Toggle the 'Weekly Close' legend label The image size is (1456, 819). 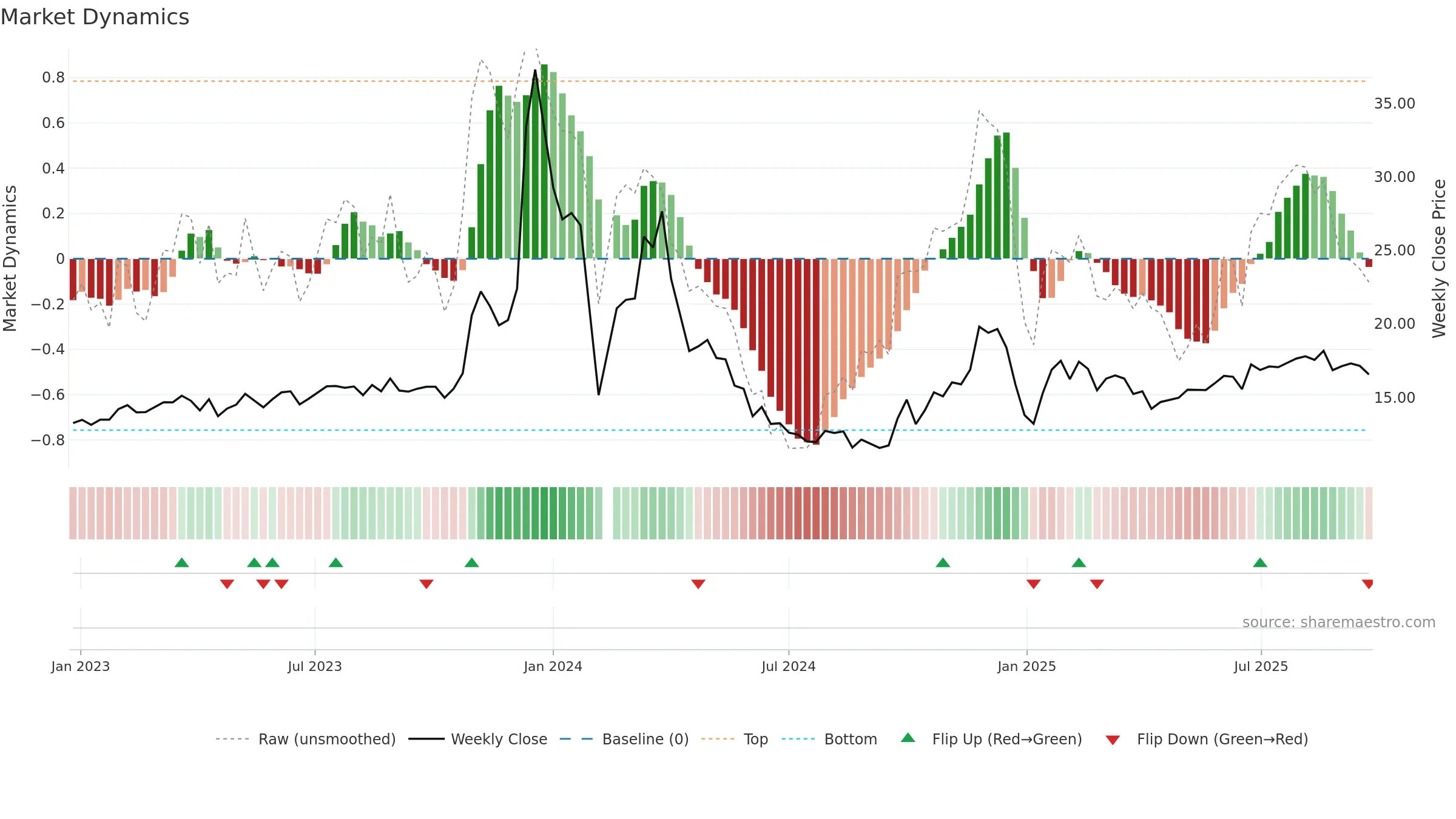point(499,739)
